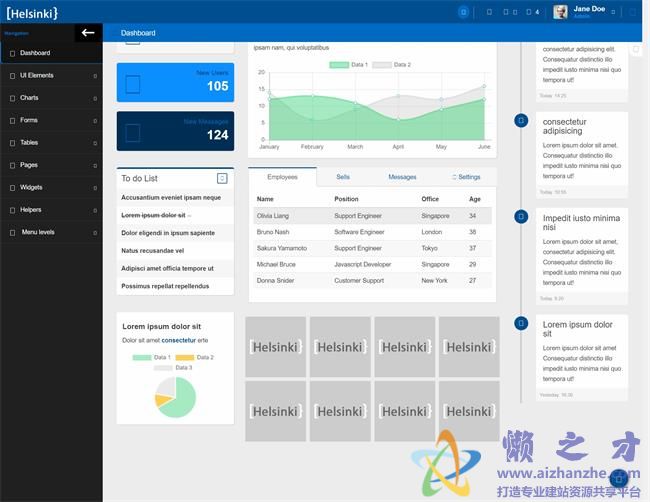Click the timeline marker beside 'consectetur adipisicing'
The height and width of the screenshot is (502, 650).
click(521, 121)
